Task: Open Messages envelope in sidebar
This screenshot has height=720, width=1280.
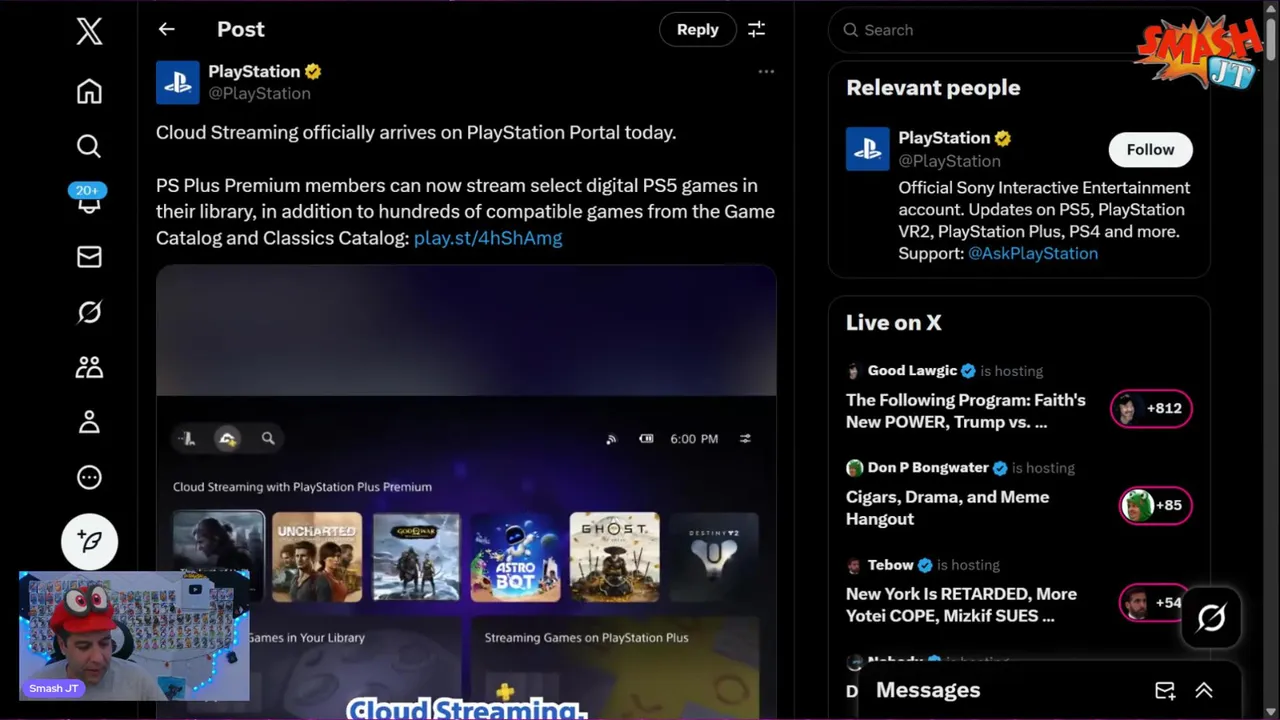Action: click(89, 257)
